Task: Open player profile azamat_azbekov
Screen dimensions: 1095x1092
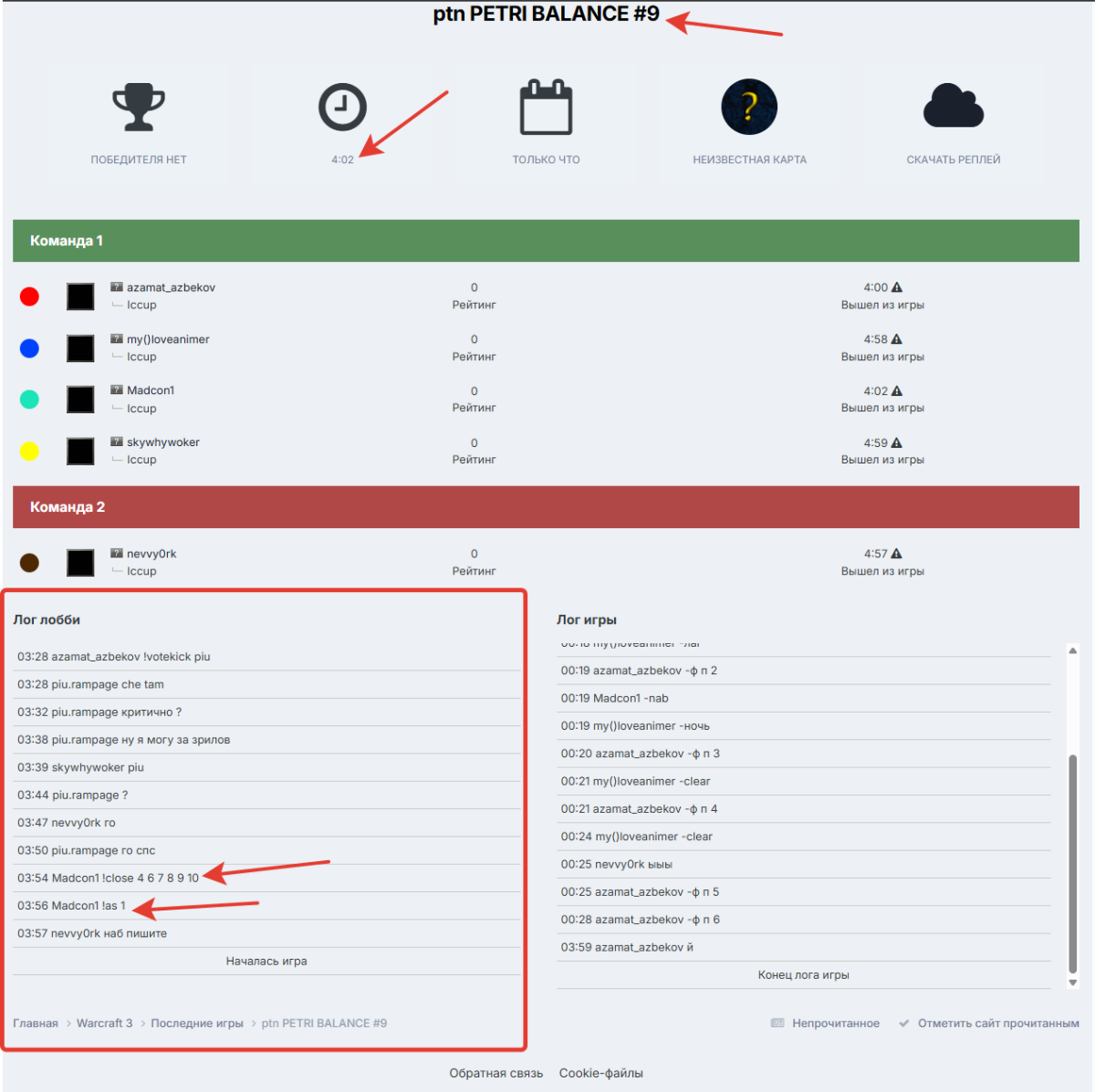Action: pyautogui.click(x=171, y=287)
